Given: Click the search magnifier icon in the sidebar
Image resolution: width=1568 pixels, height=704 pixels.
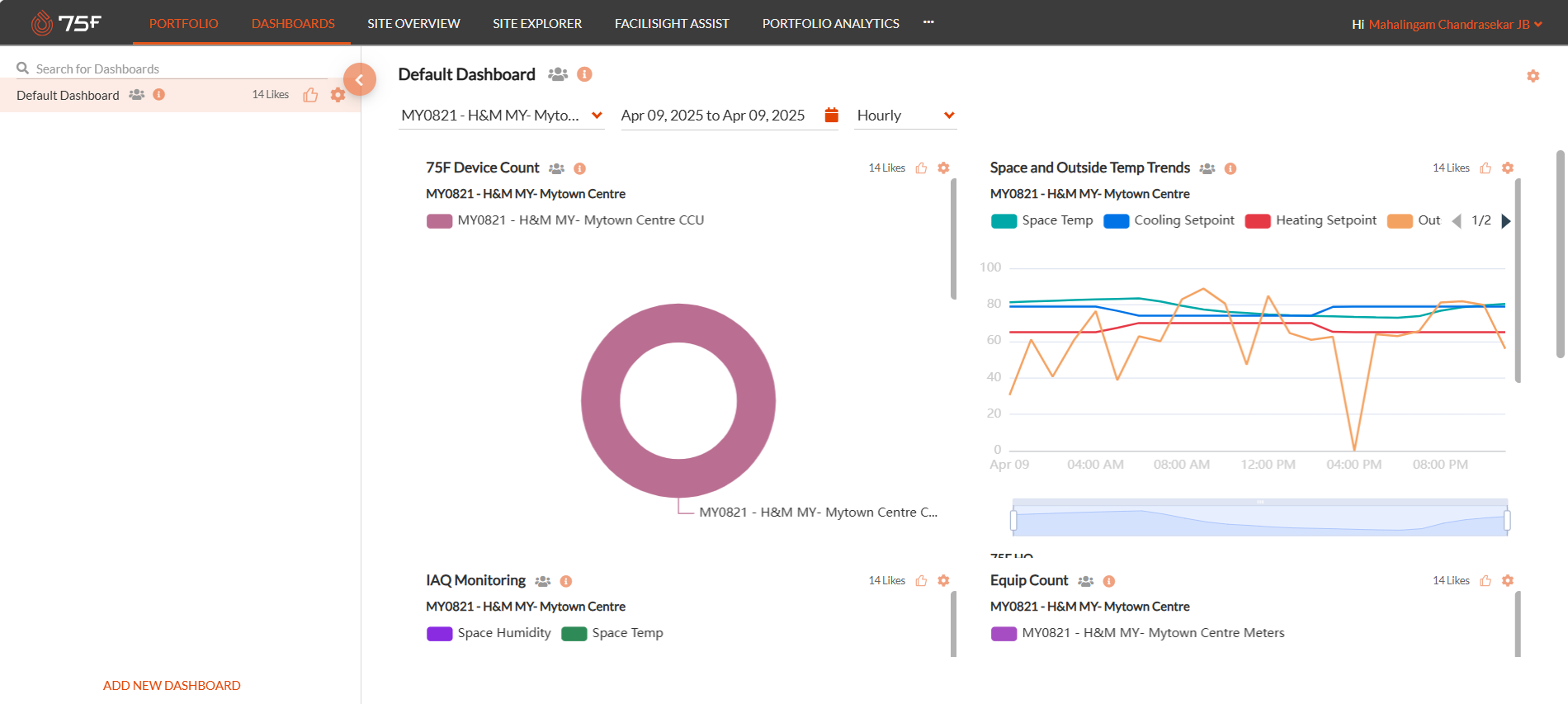Looking at the screenshot, I should pyautogui.click(x=23, y=68).
